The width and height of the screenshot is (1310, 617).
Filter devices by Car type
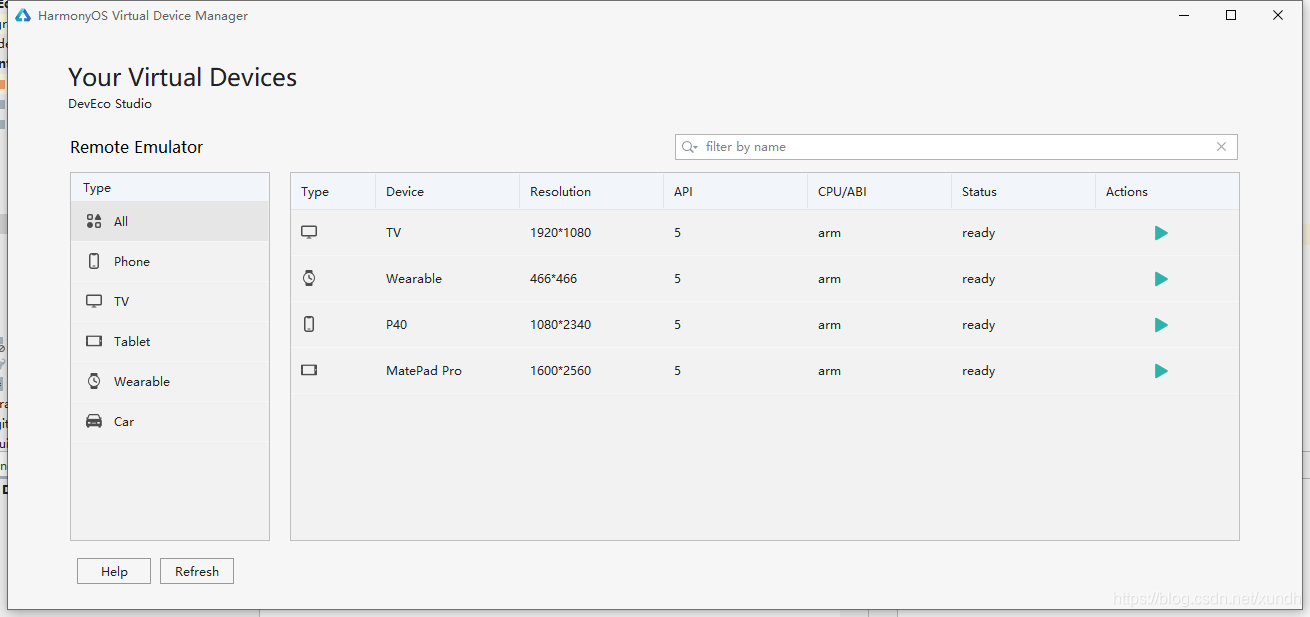pos(170,421)
